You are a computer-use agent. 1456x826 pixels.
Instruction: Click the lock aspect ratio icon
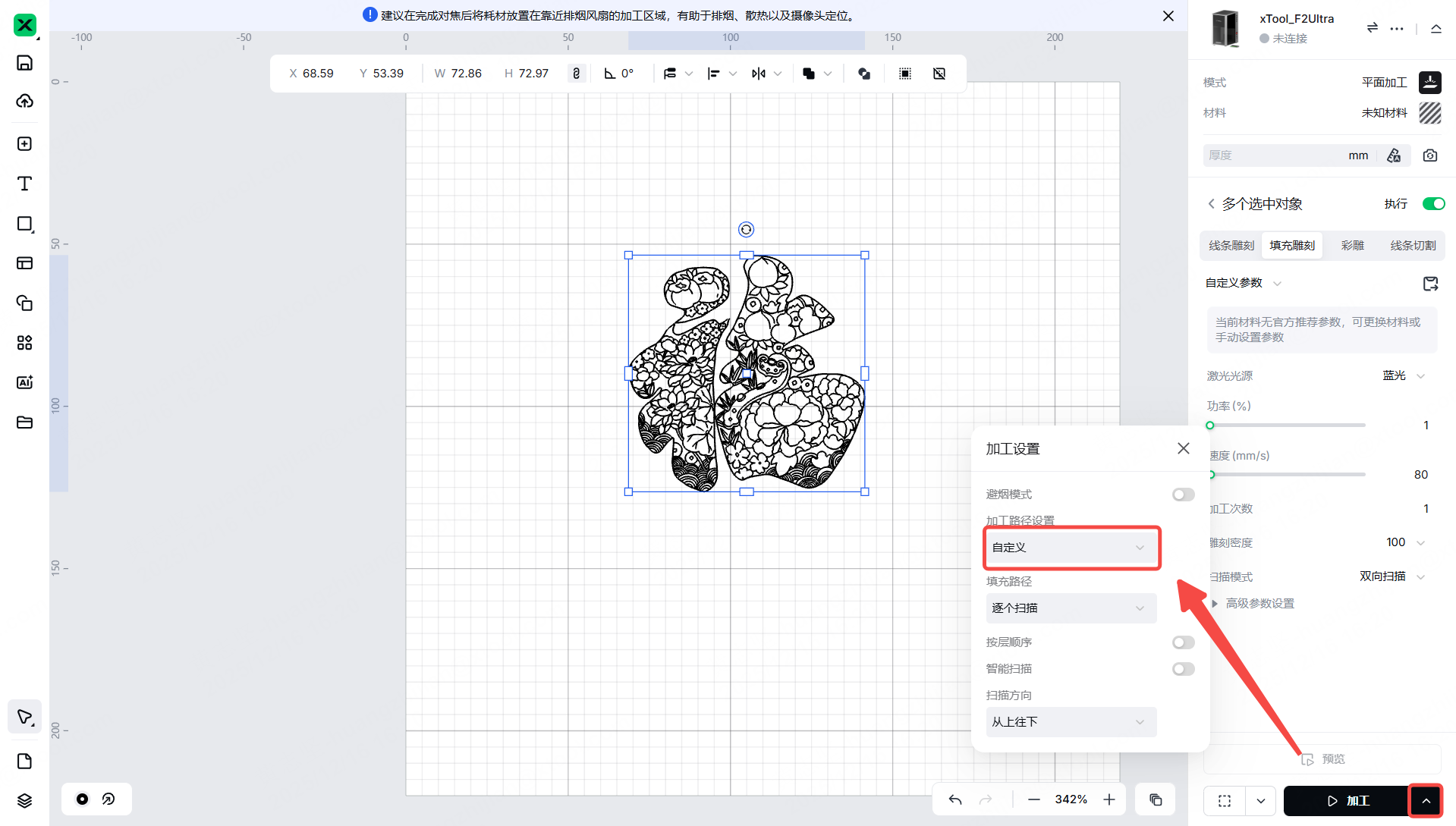[577, 74]
